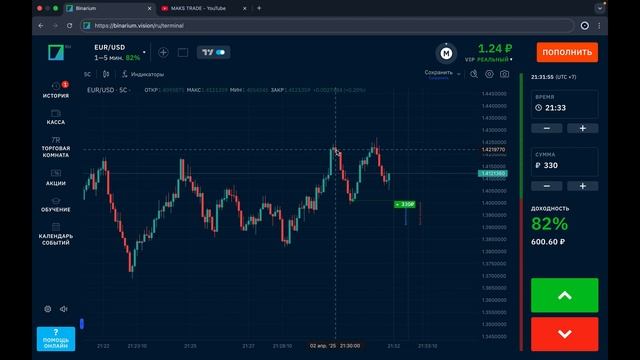
Task: Open the Индикаторы menu
Action: tap(143, 74)
